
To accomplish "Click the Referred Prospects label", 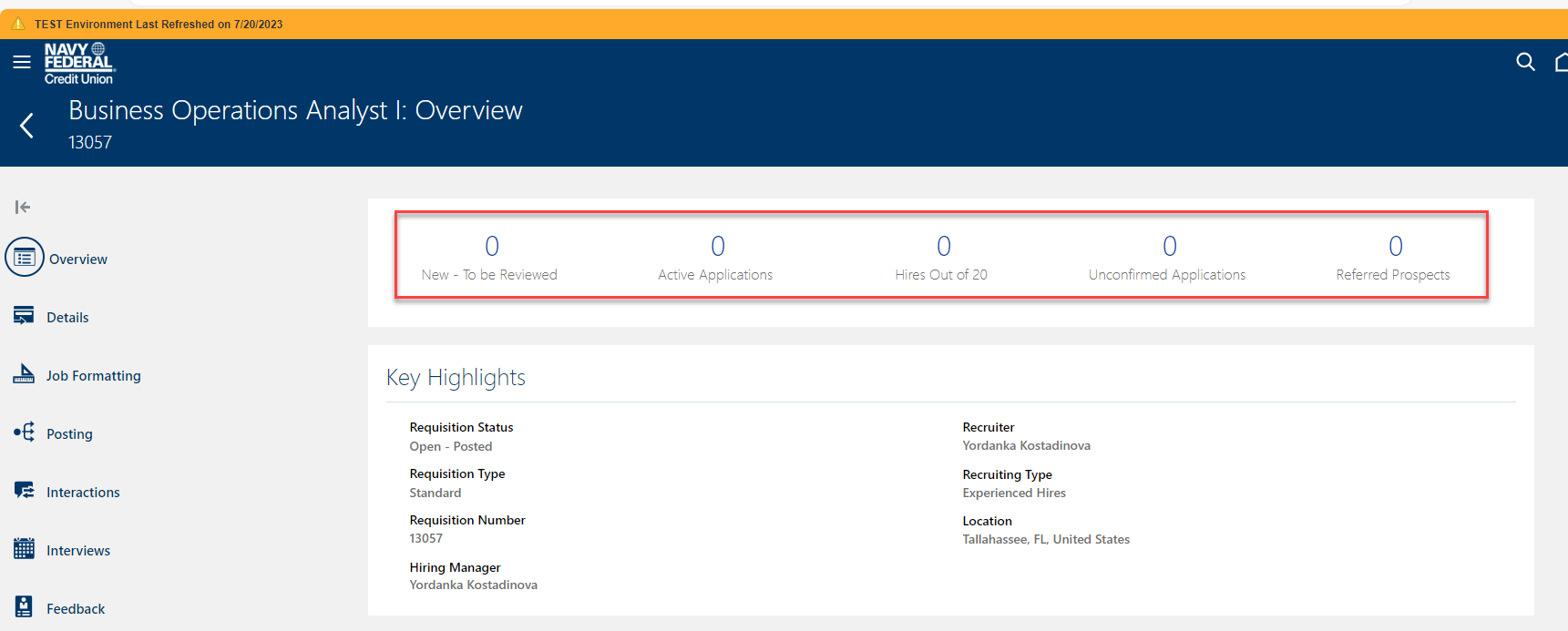I will tap(1393, 275).
